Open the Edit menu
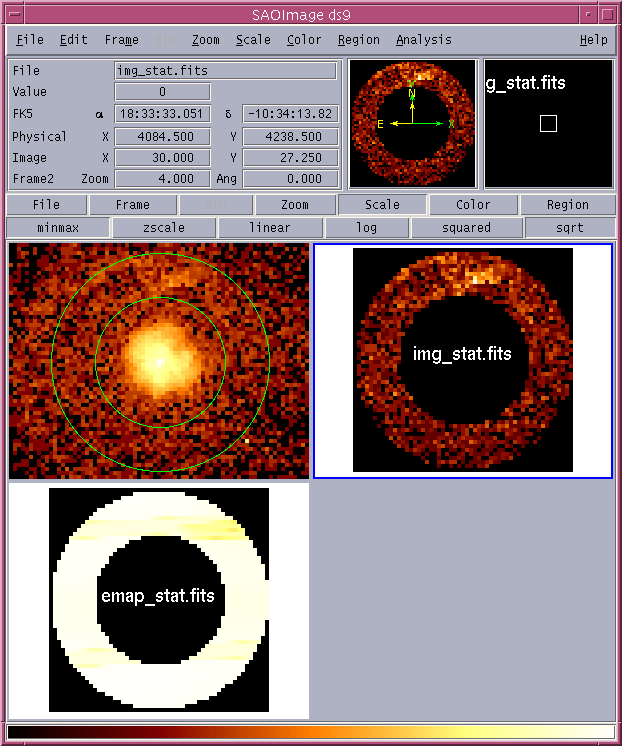Image resolution: width=622 pixels, height=746 pixels. tap(73, 40)
